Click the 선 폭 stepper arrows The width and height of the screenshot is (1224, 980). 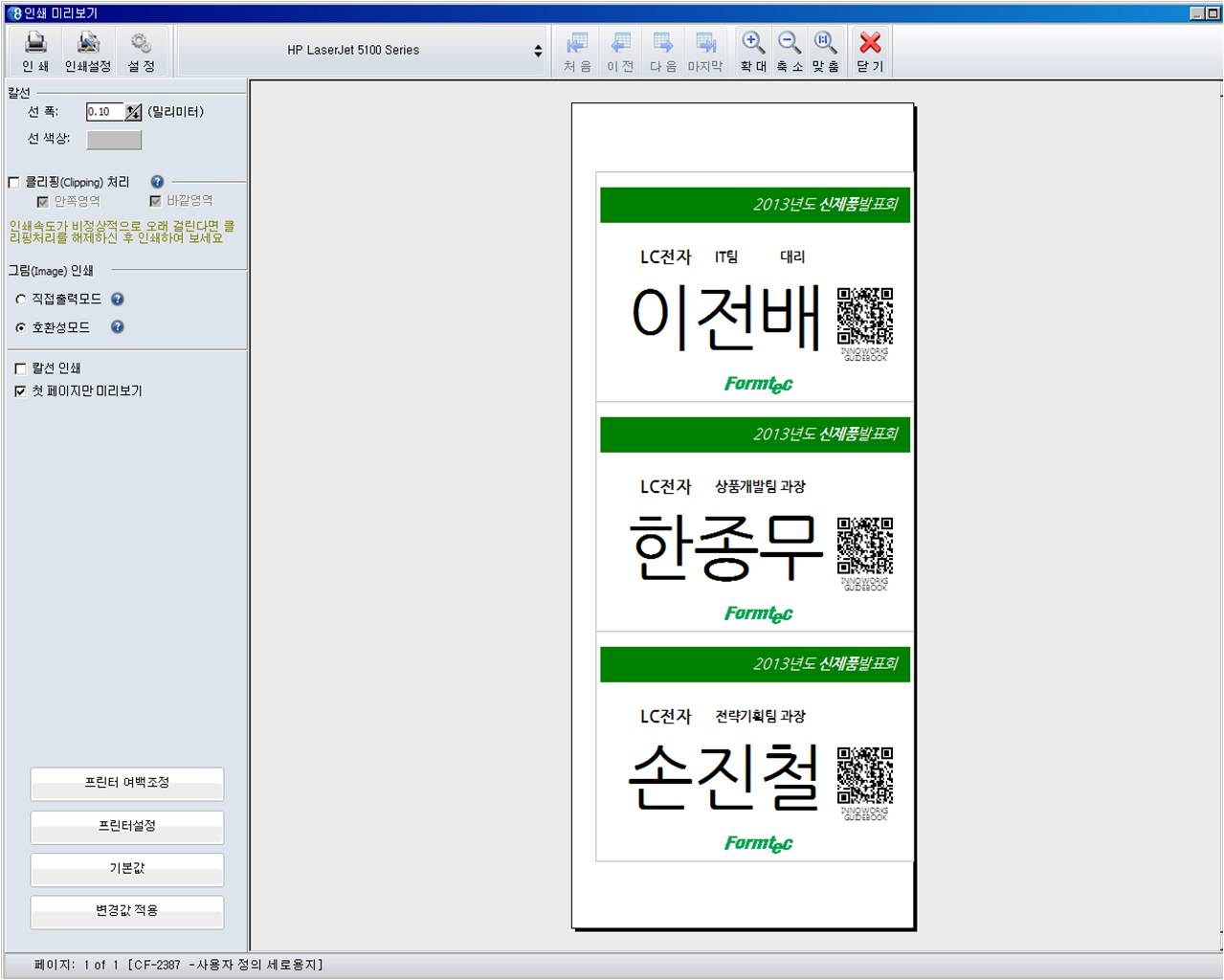point(133,112)
